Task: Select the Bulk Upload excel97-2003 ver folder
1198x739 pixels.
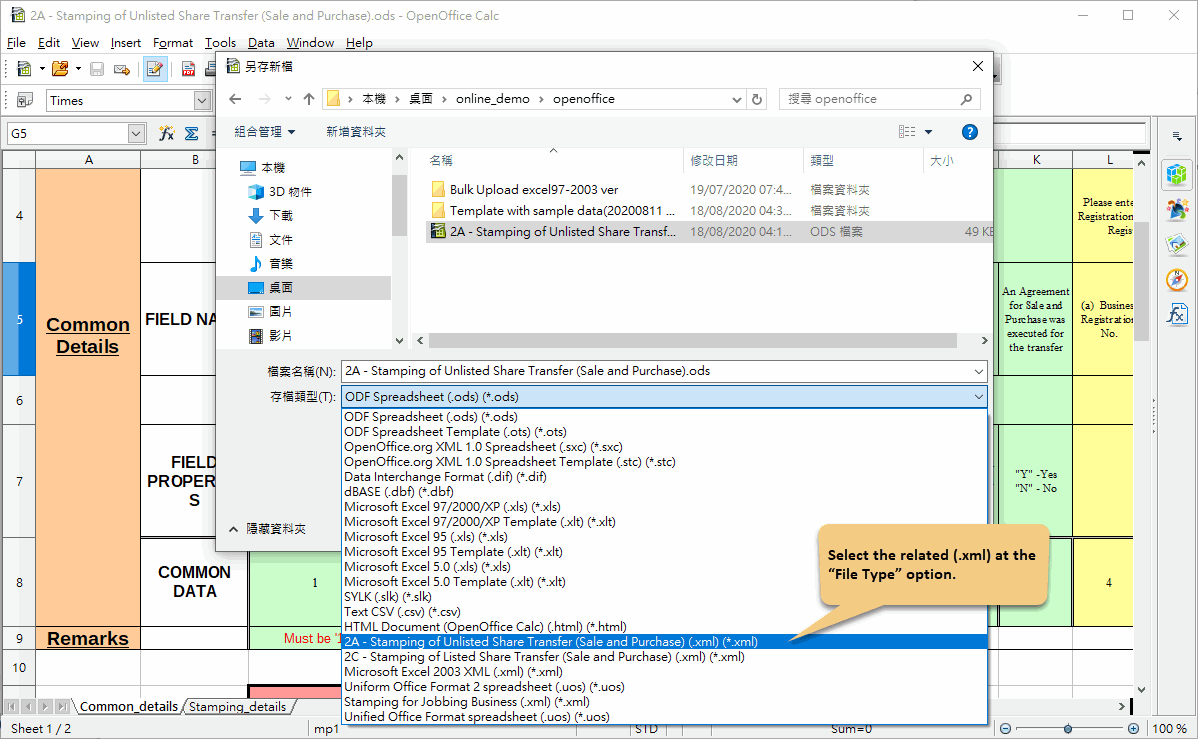Action: pyautogui.click(x=533, y=190)
